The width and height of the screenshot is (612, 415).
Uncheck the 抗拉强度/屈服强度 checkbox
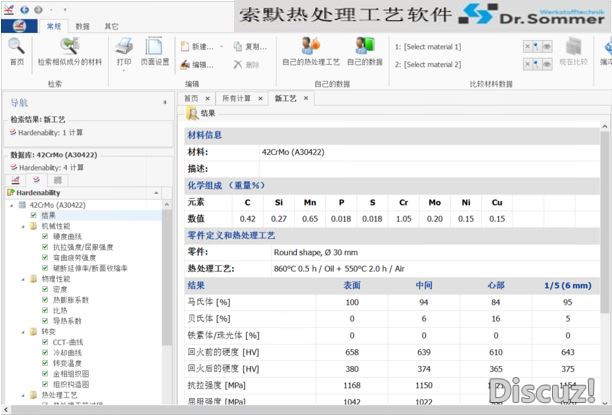point(45,247)
